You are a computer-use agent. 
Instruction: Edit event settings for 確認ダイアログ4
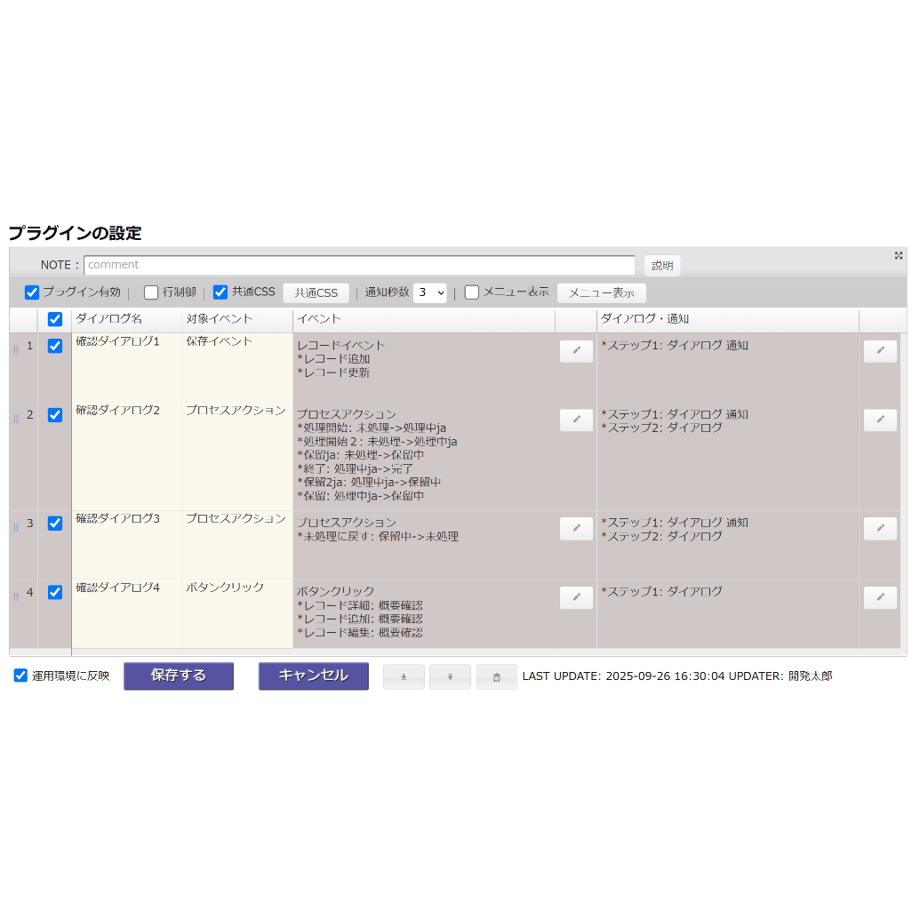(x=576, y=597)
